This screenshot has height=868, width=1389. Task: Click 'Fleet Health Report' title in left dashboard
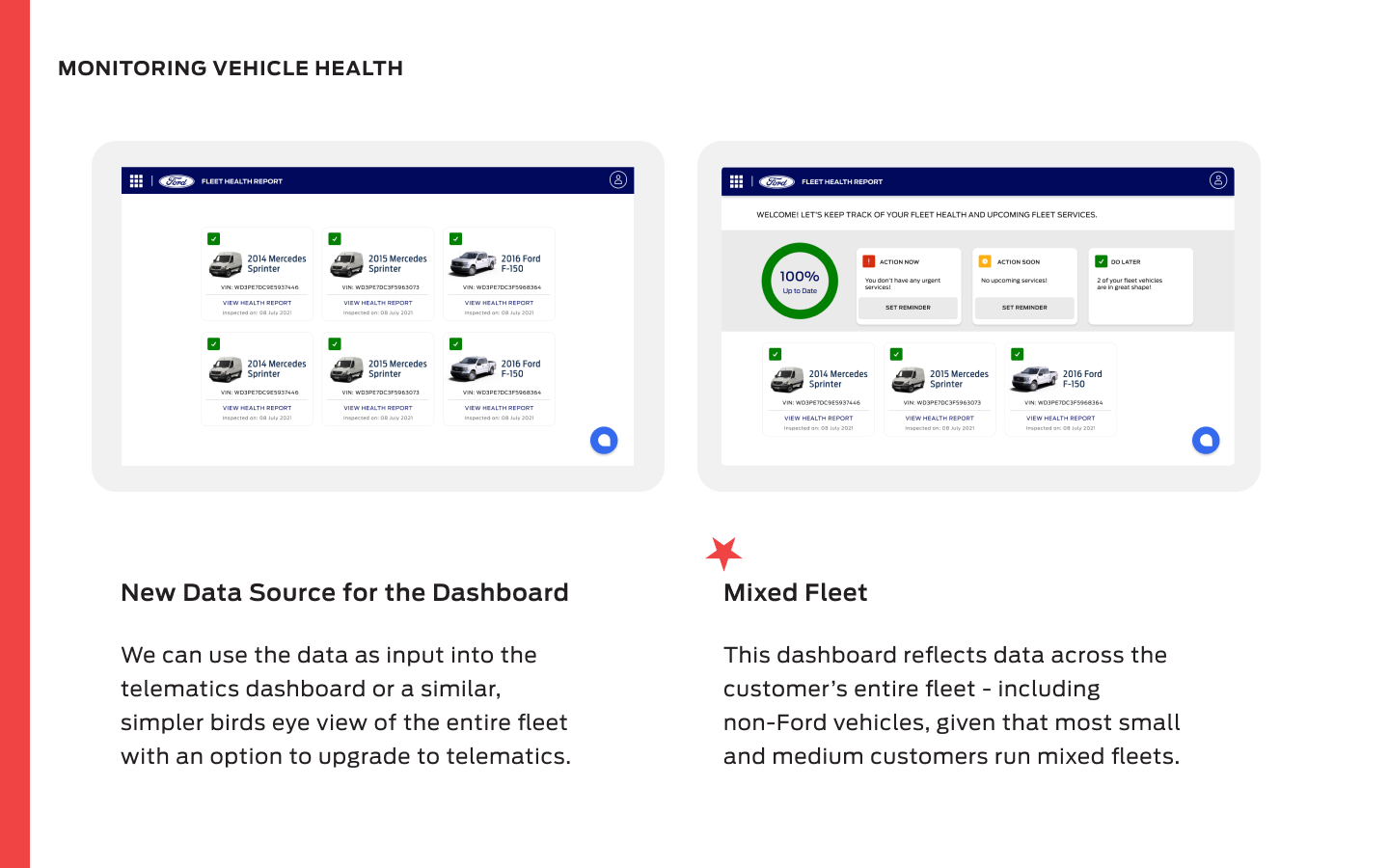coord(242,181)
